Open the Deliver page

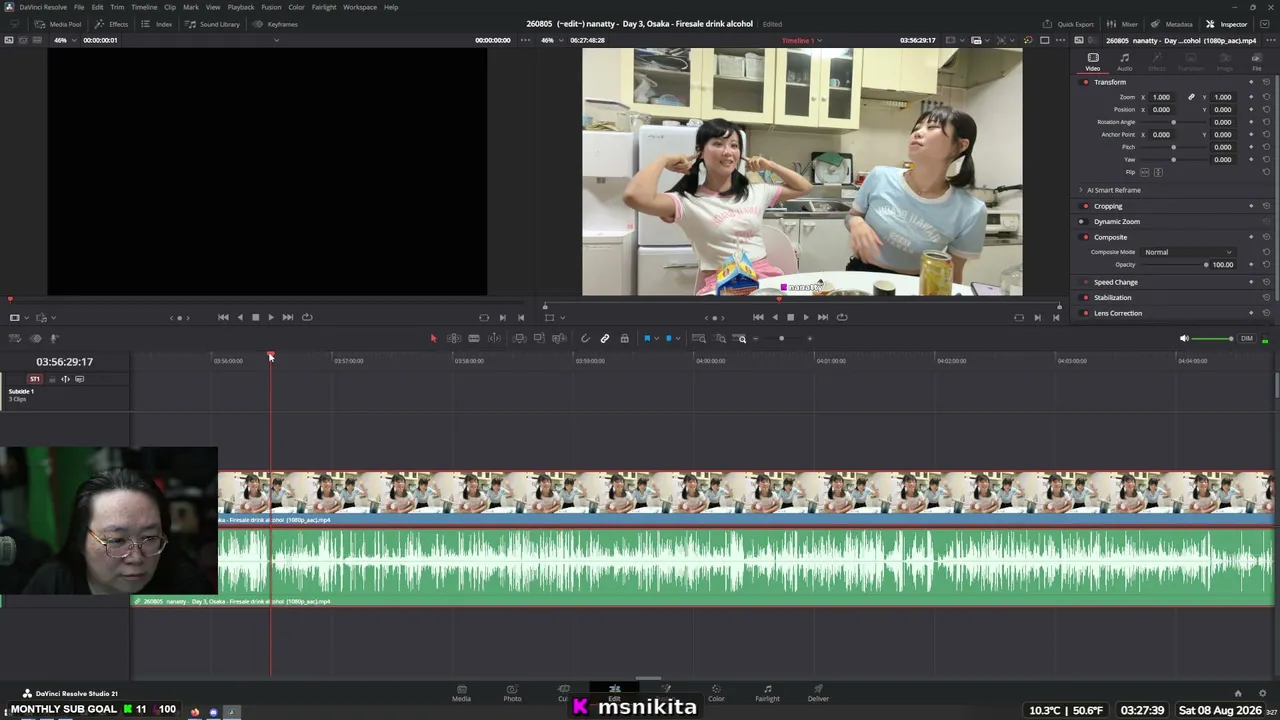pos(818,693)
